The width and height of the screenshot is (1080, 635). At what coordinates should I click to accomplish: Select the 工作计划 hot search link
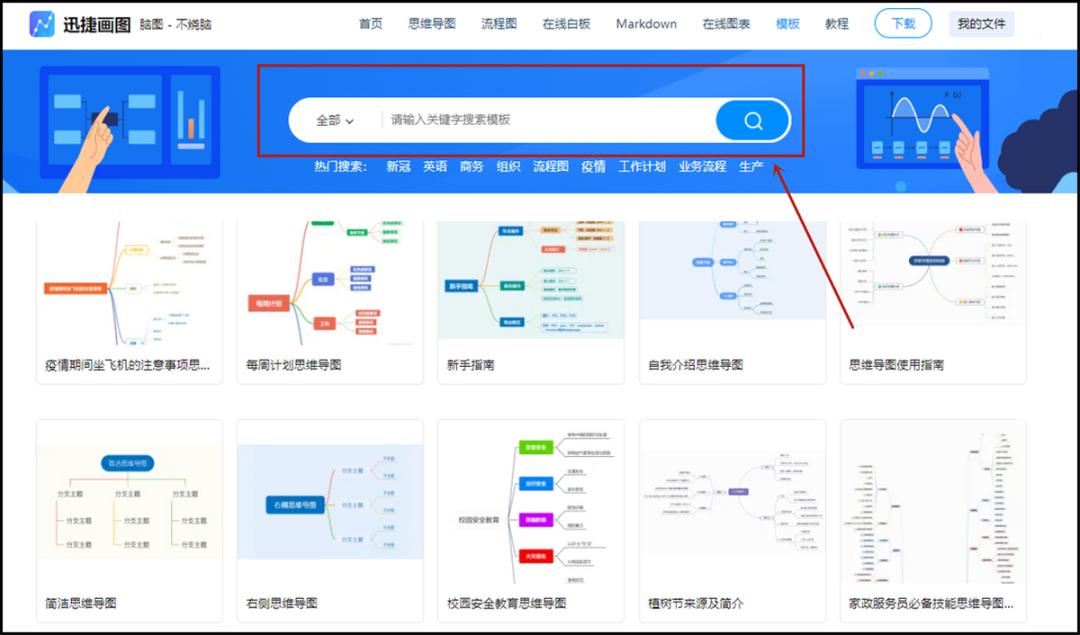coord(640,166)
